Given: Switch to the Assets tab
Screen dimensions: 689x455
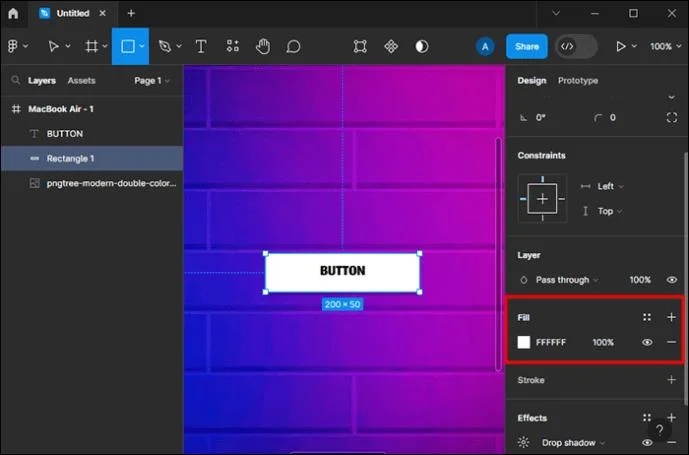Looking at the screenshot, I should (x=81, y=80).
